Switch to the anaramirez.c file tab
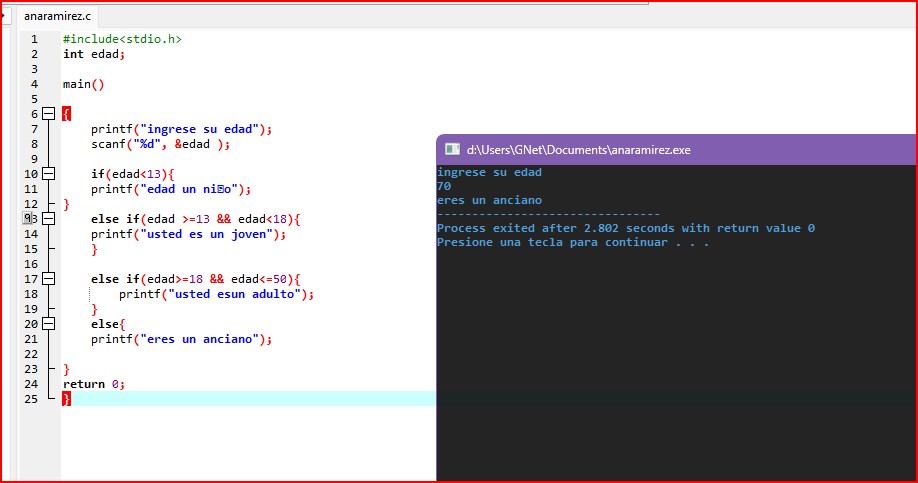Image resolution: width=918 pixels, height=483 pixels. pos(57,16)
